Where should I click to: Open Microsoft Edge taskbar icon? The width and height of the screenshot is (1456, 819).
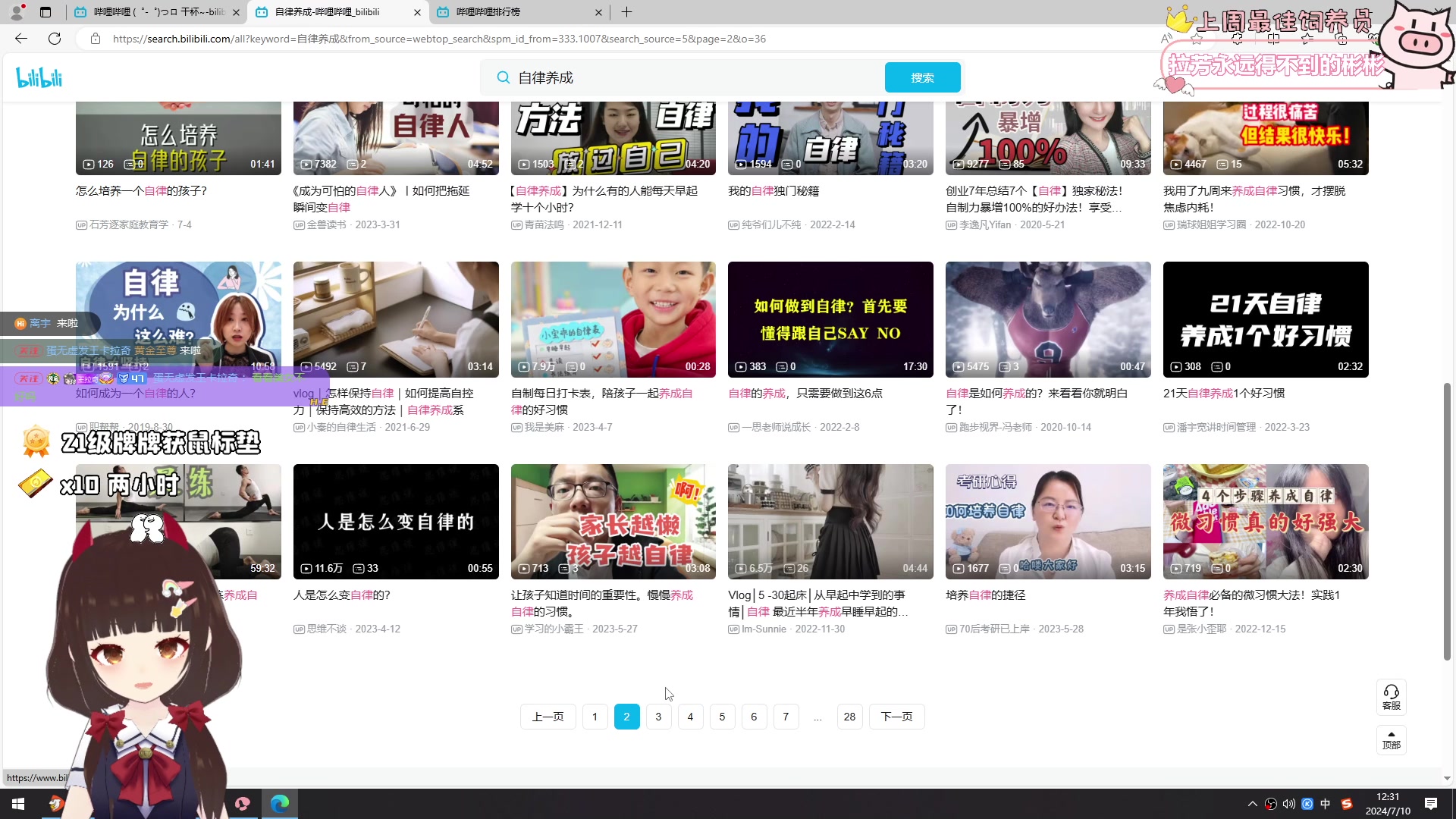280,804
